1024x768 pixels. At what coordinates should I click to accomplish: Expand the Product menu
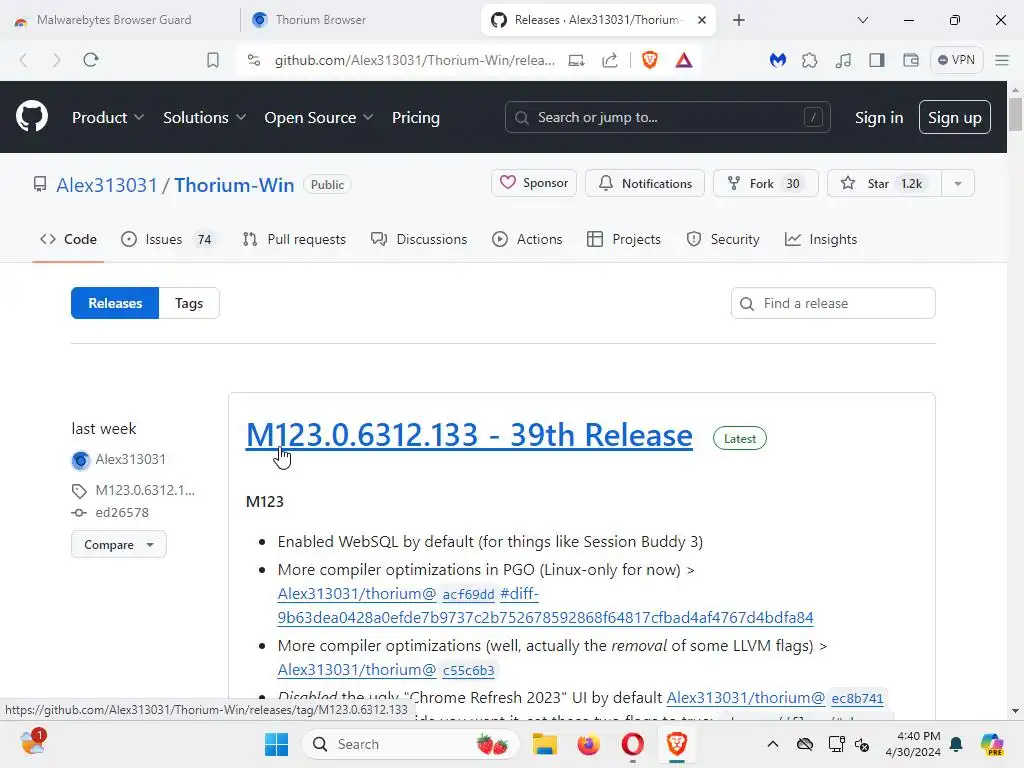(108, 118)
